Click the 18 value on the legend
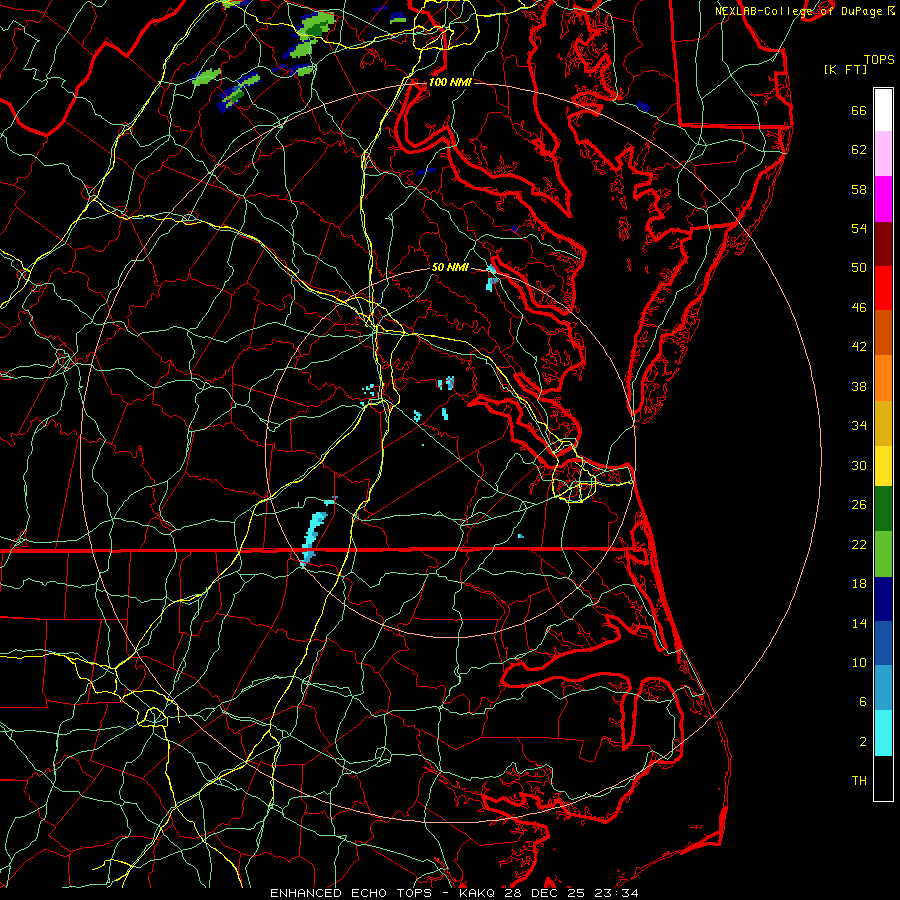 point(859,584)
